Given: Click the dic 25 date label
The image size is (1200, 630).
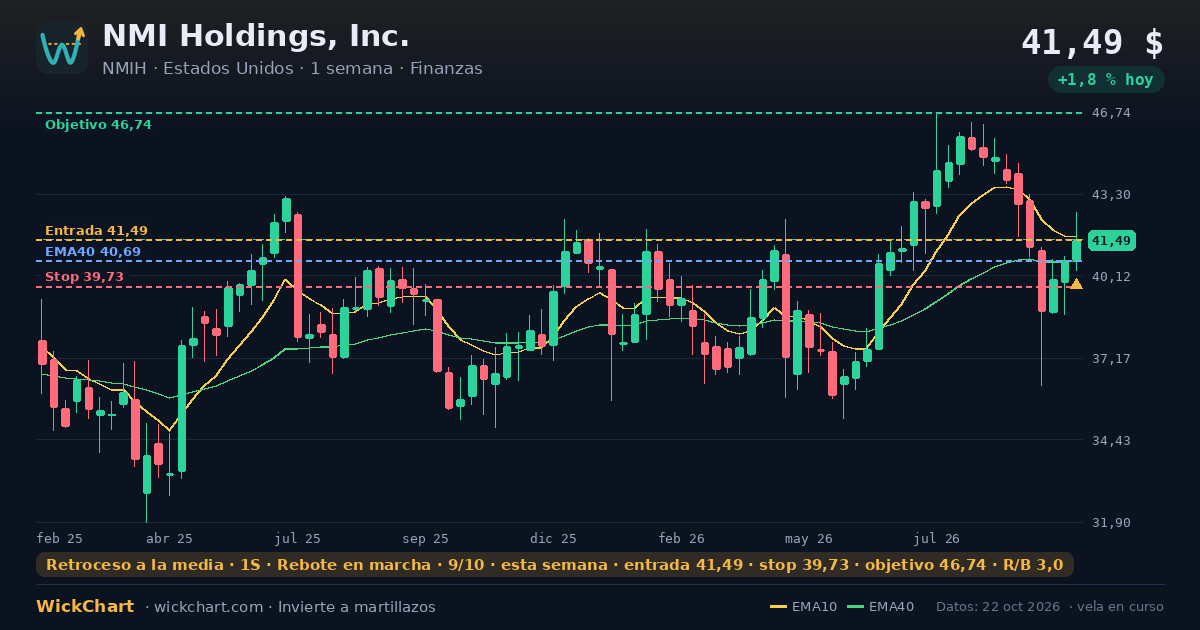Looking at the screenshot, I should (x=554, y=538).
